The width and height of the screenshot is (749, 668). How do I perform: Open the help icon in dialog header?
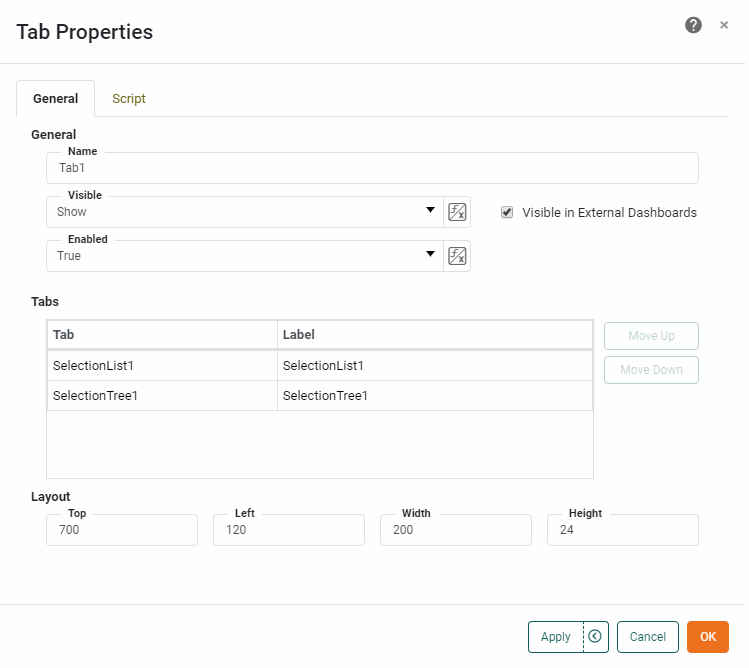pyautogui.click(x=693, y=25)
